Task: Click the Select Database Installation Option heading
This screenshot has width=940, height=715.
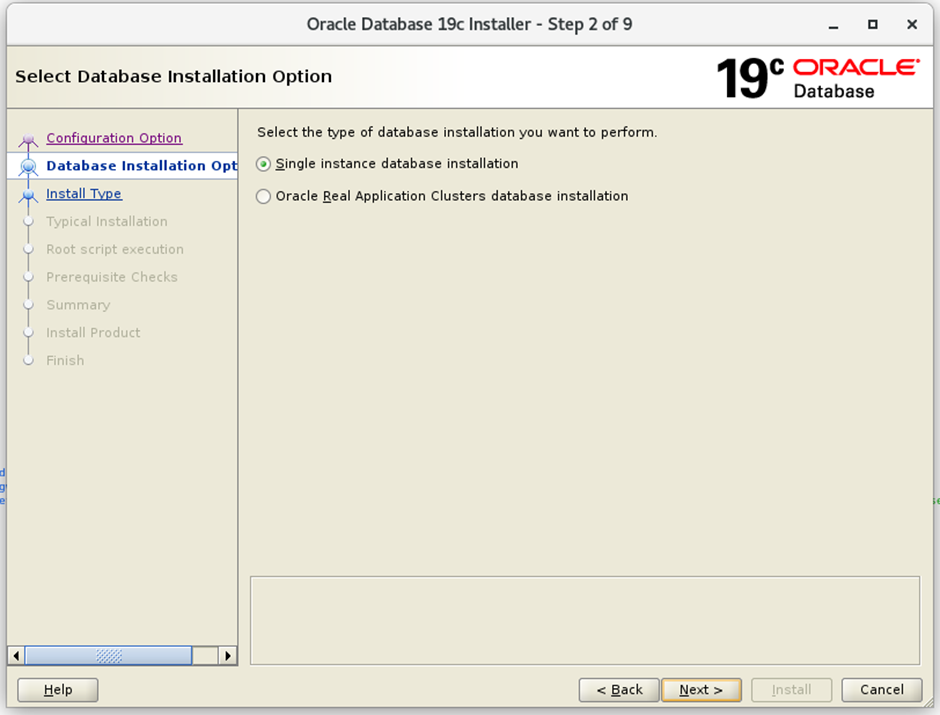Action: click(x=173, y=77)
